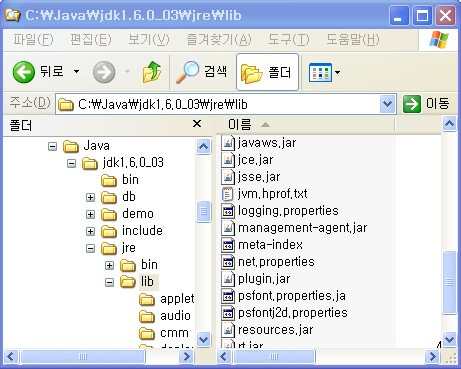This screenshot has width=461, height=369.
Task: Select the meta-index file icon
Action: point(228,245)
